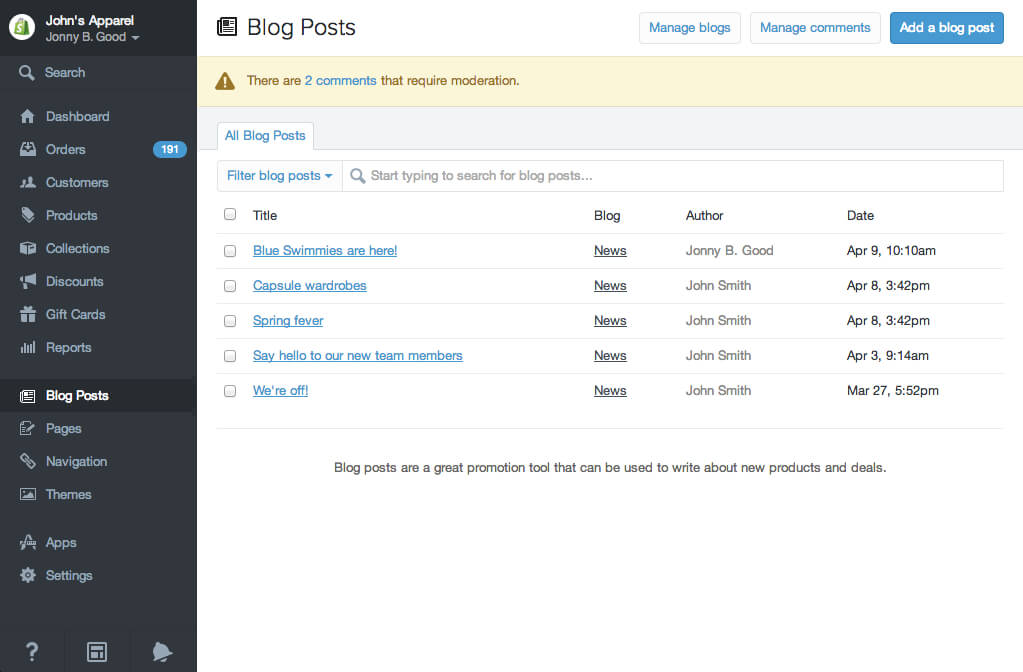Click the Title column header
Image resolution: width=1023 pixels, height=672 pixels.
(x=265, y=215)
